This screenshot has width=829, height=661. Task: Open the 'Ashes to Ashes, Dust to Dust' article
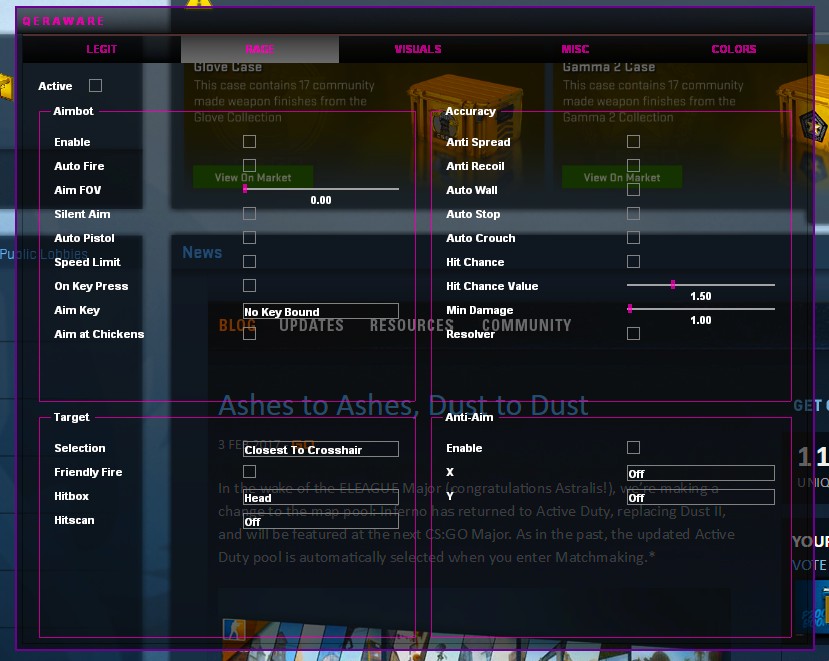403,406
